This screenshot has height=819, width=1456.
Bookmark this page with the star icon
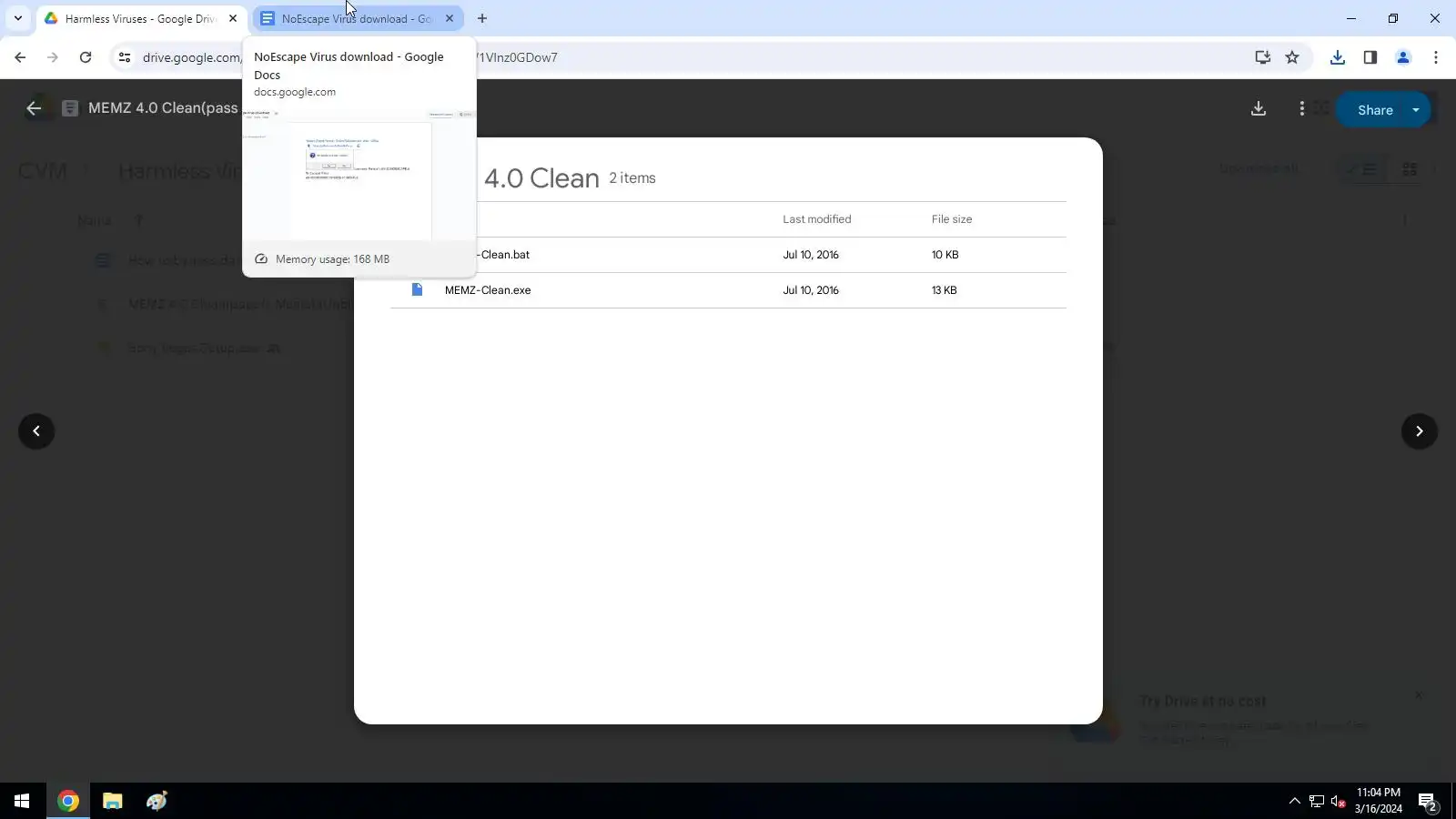pyautogui.click(x=1292, y=57)
